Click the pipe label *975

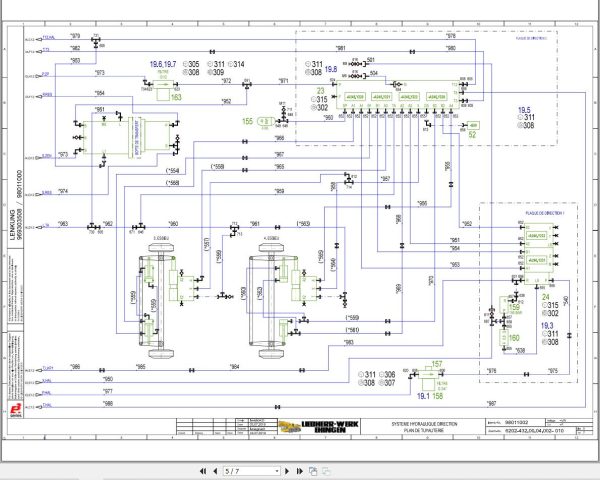(553, 371)
